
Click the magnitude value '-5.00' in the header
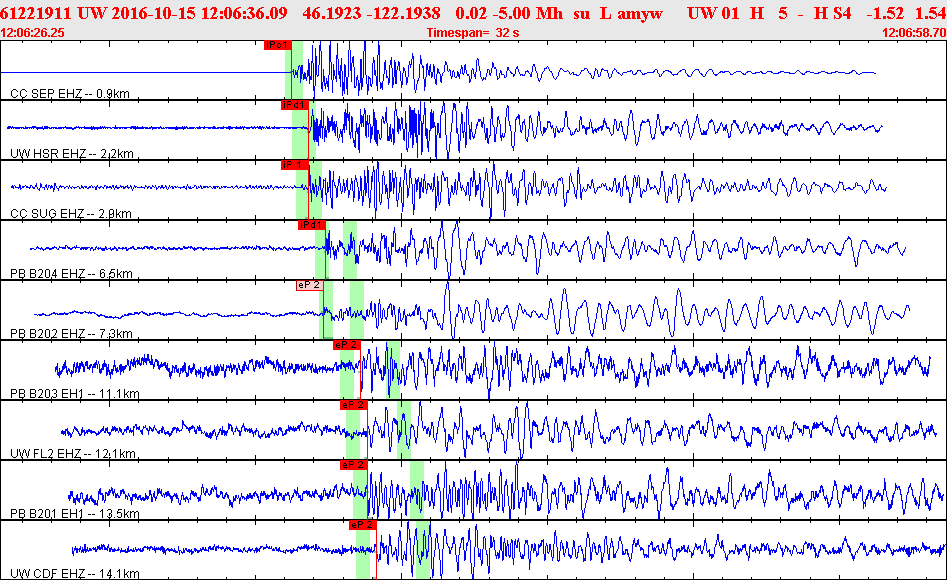coord(510,13)
